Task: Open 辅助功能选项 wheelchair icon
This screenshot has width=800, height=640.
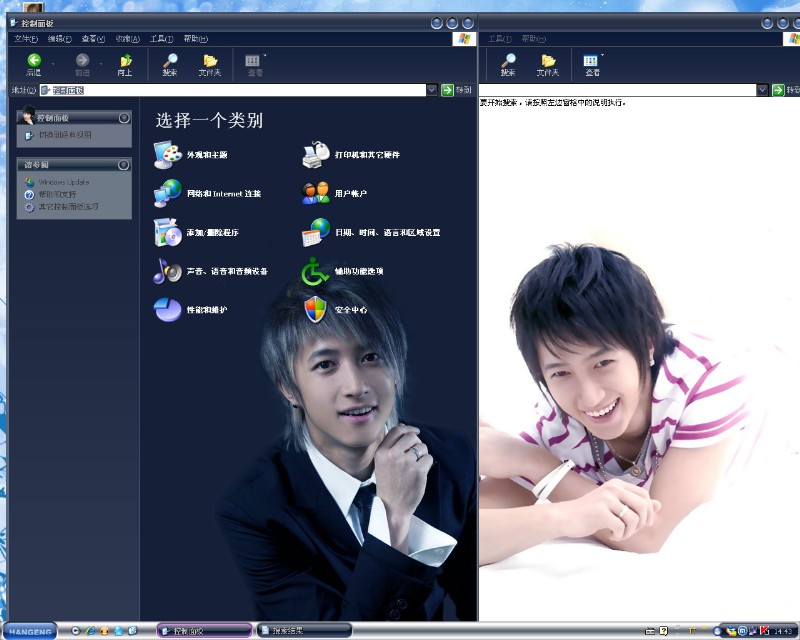Action: pos(316,271)
